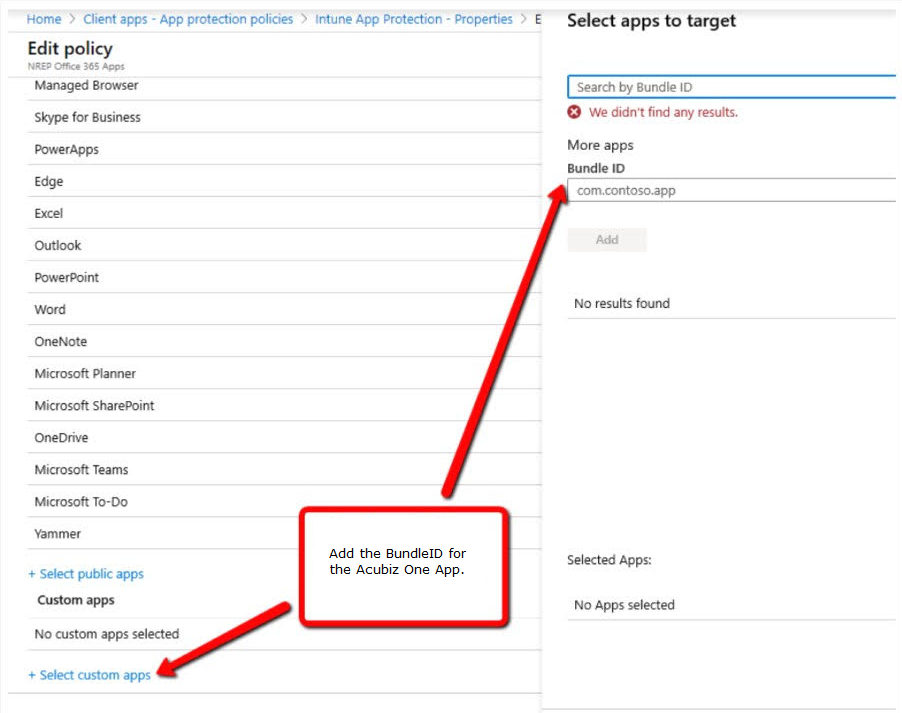Select the PowerApps row

pos(284,150)
